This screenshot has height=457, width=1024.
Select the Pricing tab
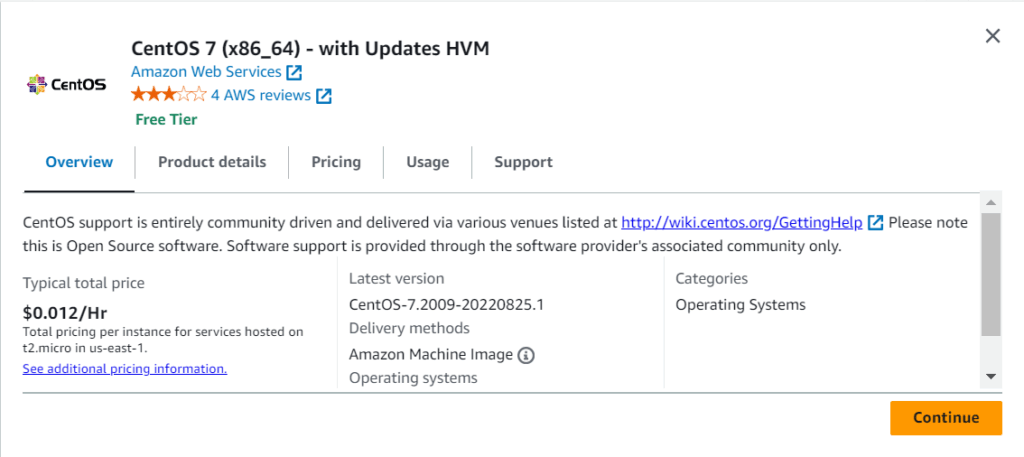click(336, 162)
